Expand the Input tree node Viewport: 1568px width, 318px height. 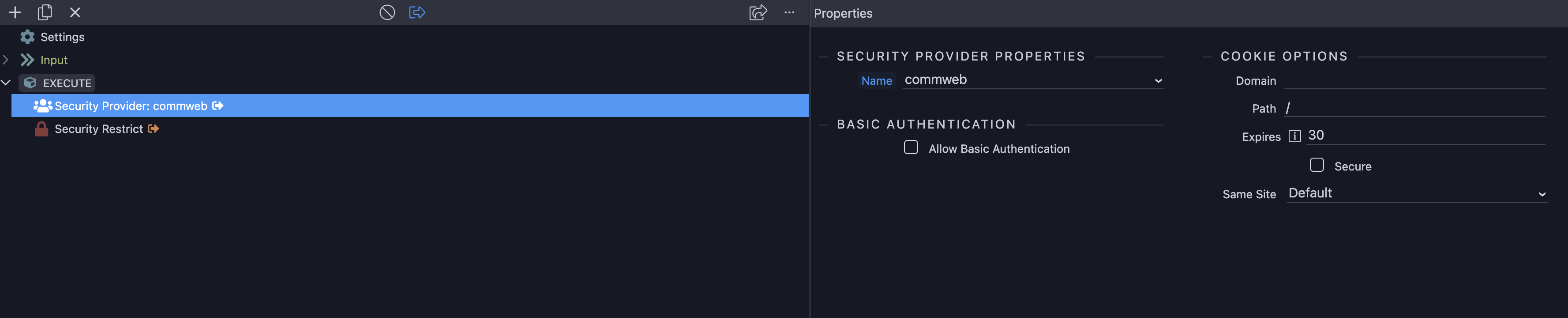[x=5, y=60]
